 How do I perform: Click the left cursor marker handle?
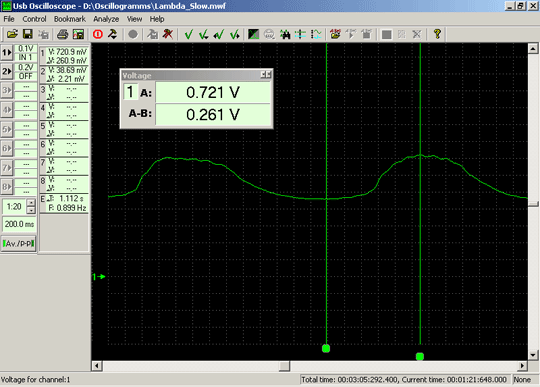(326, 348)
